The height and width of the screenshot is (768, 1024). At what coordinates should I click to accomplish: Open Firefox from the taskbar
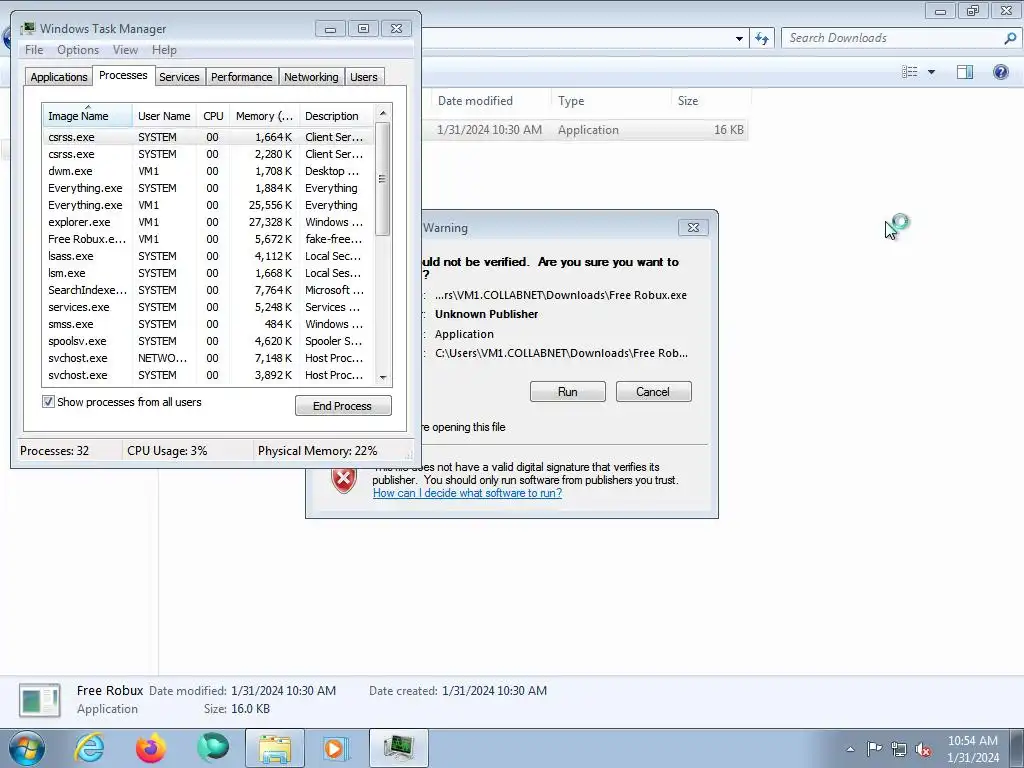(151, 748)
